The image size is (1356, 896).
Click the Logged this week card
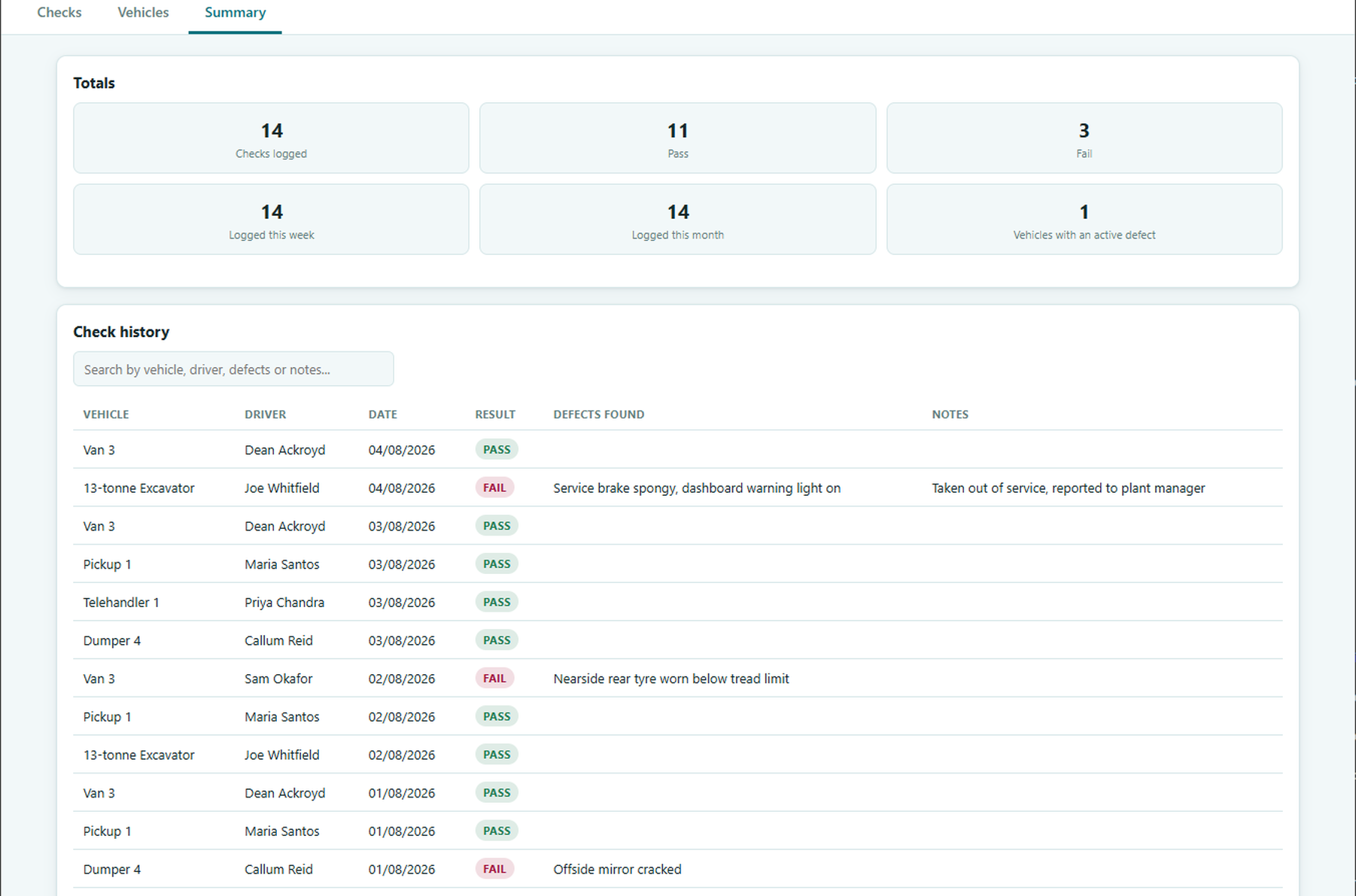[271, 220]
